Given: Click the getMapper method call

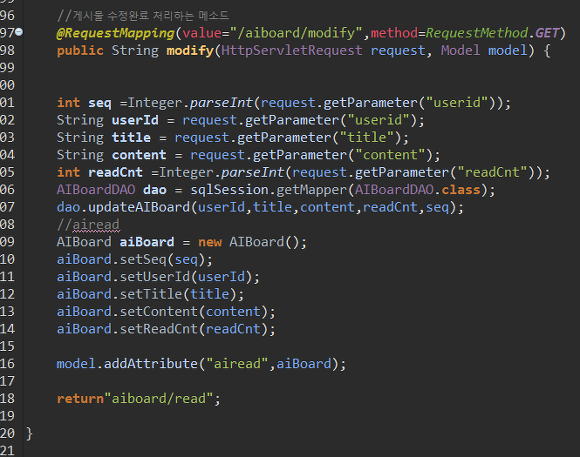Looking at the screenshot, I should pos(311,190).
